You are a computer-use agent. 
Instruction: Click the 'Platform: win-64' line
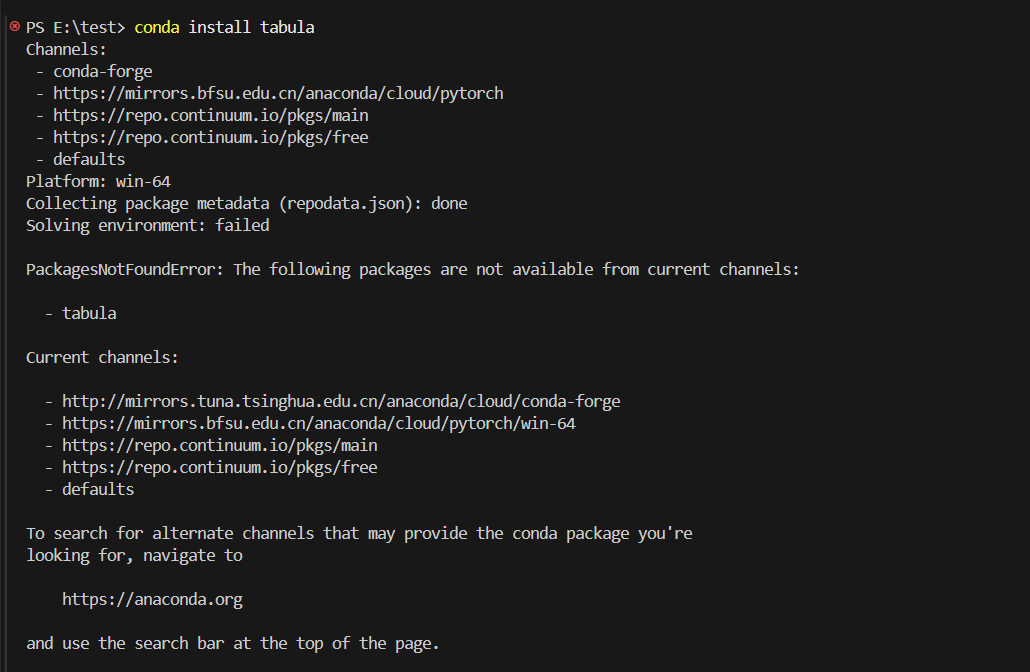(x=98, y=181)
